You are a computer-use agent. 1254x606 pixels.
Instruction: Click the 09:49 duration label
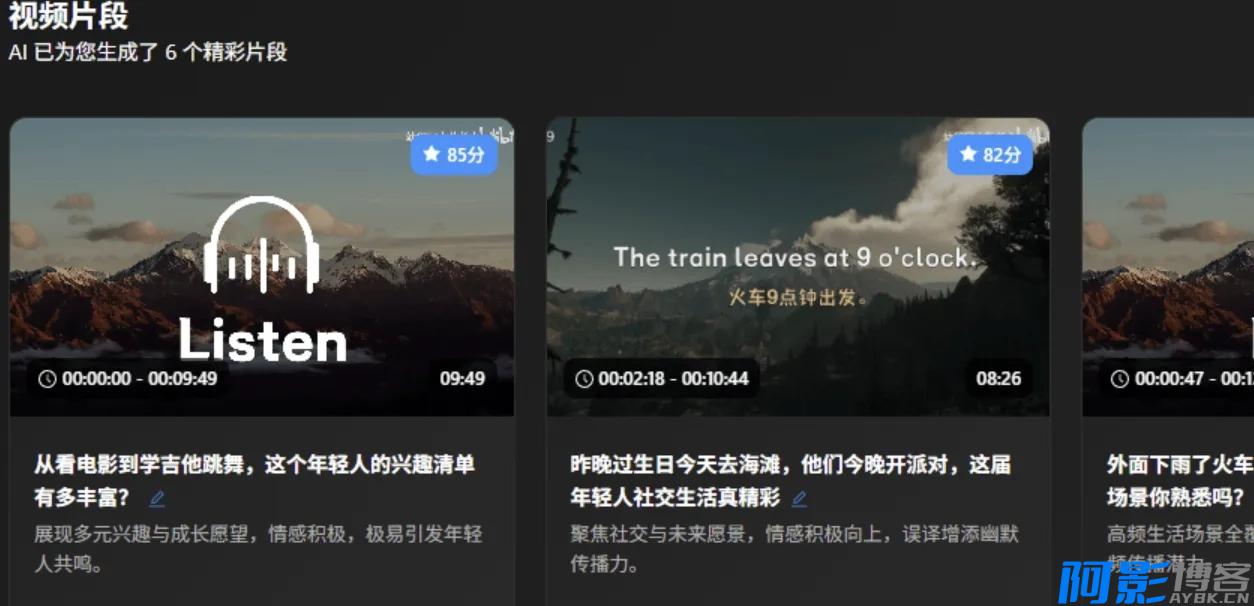(x=462, y=378)
